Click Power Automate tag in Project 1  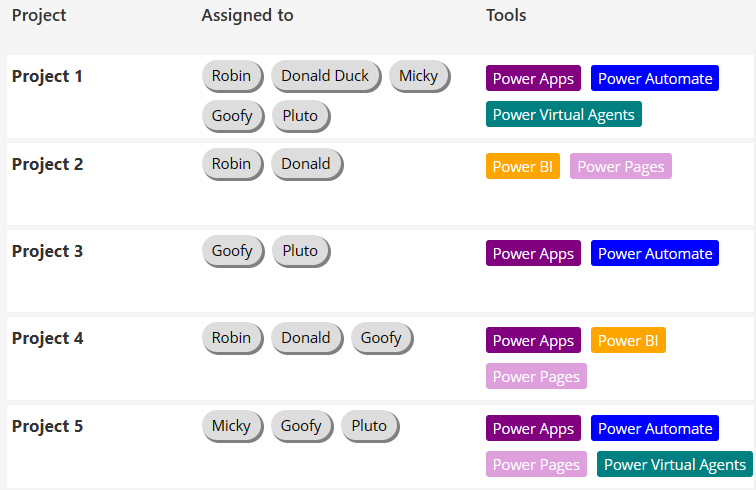(655, 78)
